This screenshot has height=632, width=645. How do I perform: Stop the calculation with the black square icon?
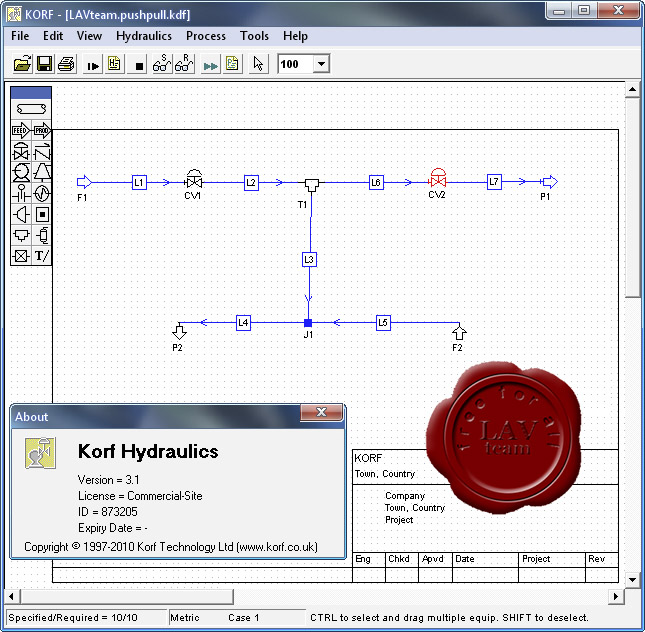(139, 65)
